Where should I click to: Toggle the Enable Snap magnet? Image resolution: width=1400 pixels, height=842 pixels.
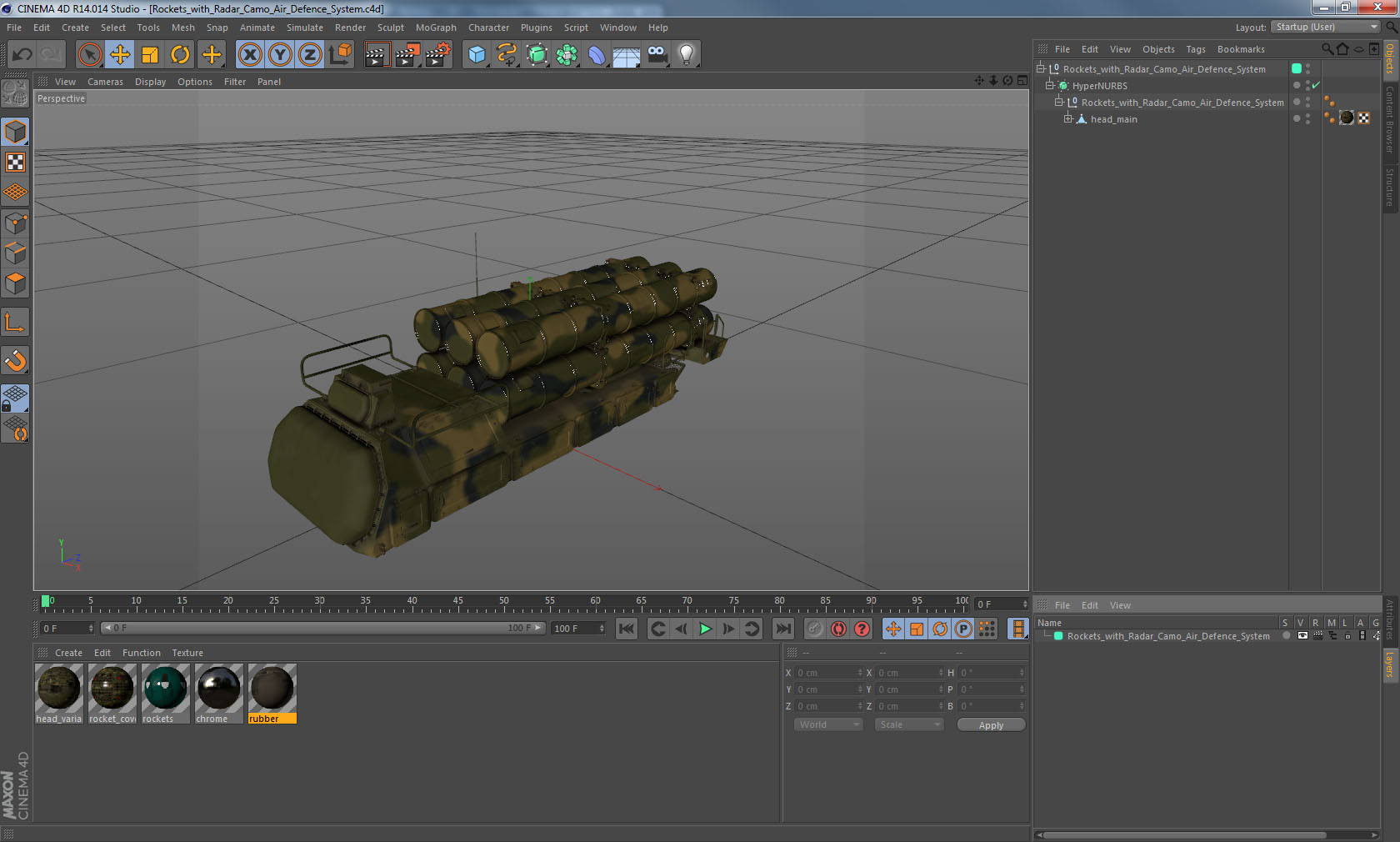15,360
